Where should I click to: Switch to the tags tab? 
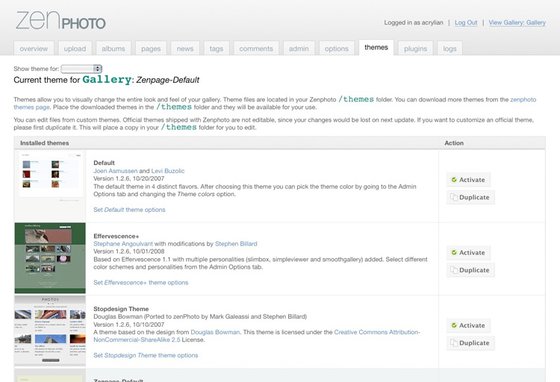tap(216, 49)
